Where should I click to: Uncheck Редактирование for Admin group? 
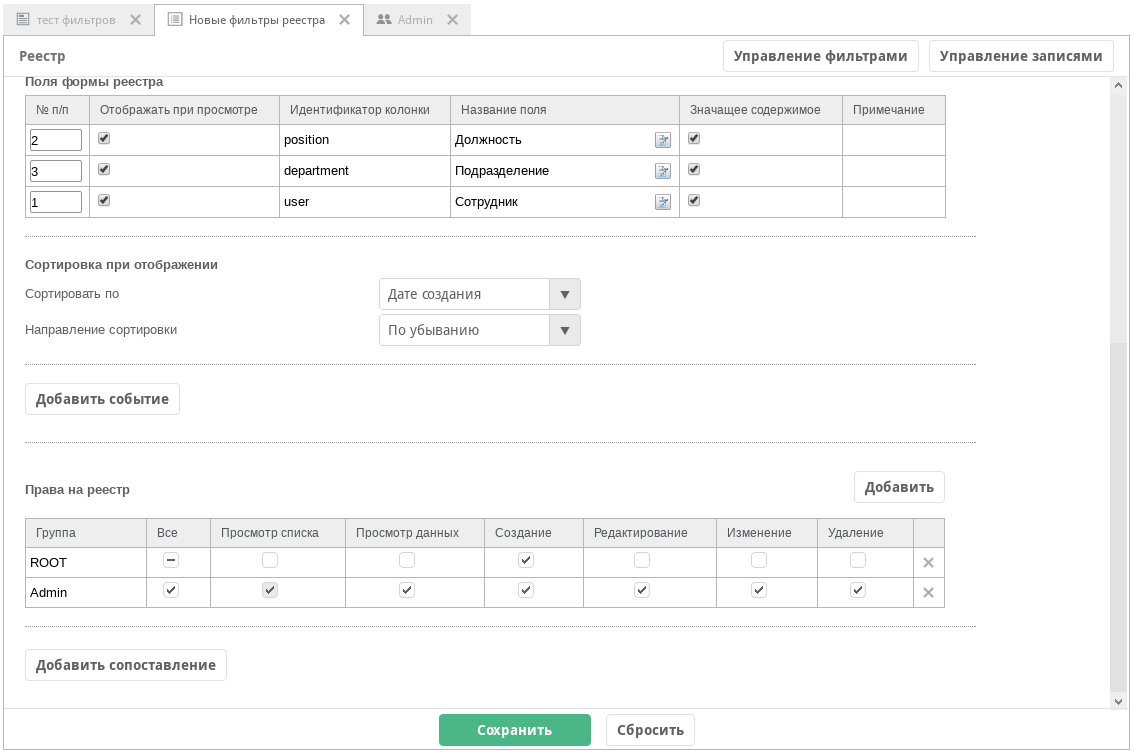coord(641,591)
